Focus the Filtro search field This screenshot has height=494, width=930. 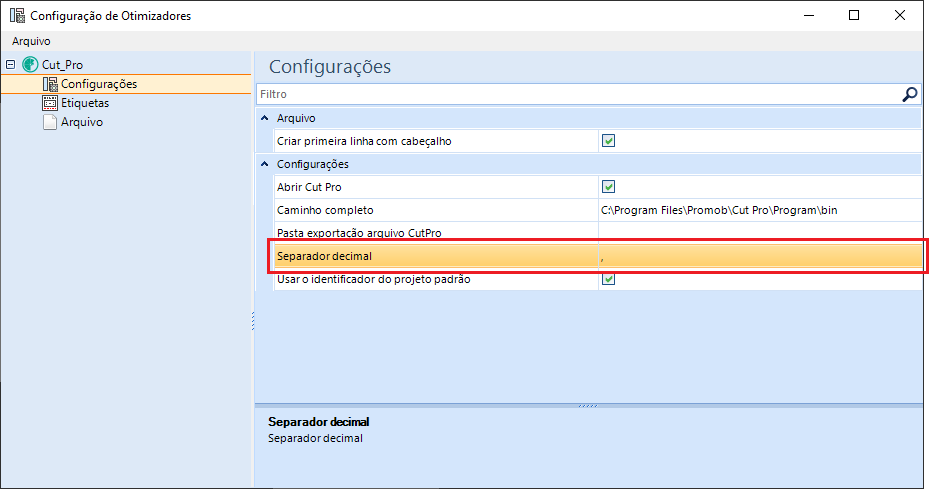(578, 94)
